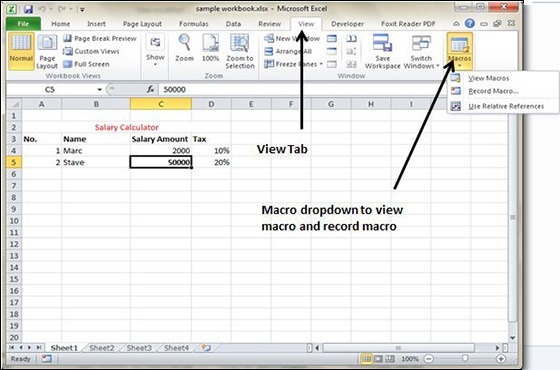Click horizontal scrollbar right arrow
The width and height of the screenshot is (560, 370).
coord(497,348)
